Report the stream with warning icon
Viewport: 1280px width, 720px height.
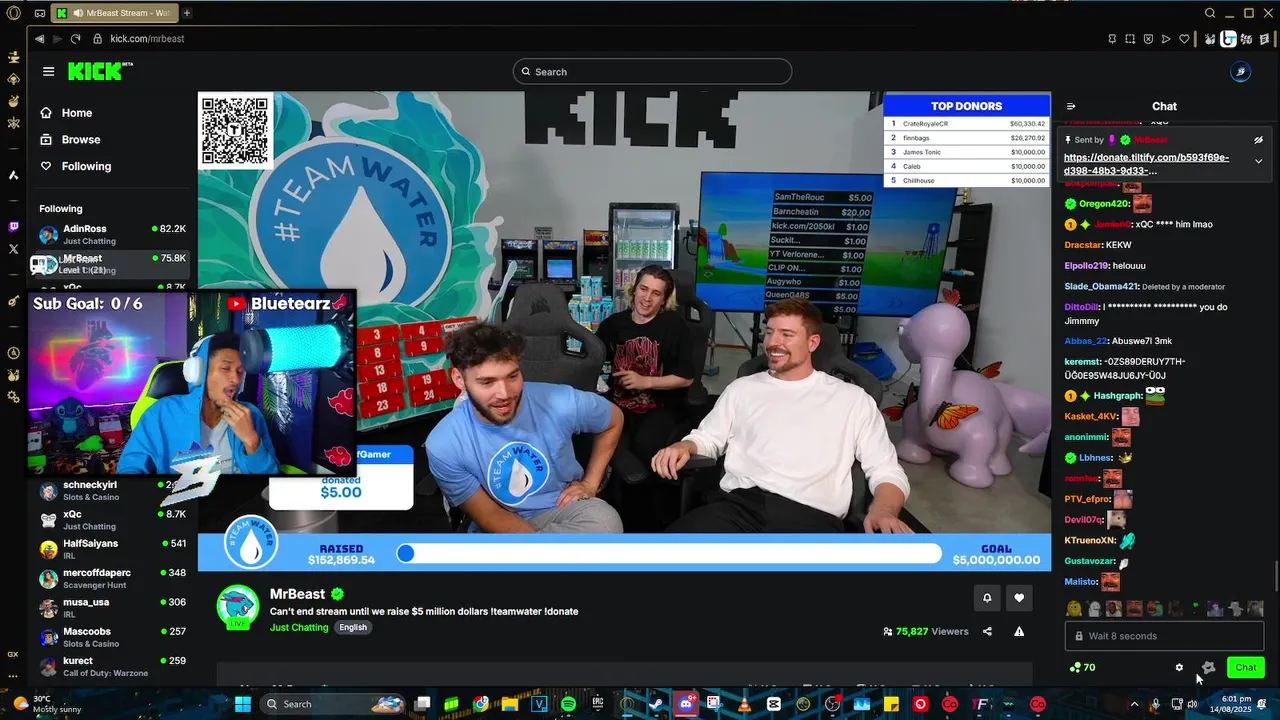pos(1019,631)
